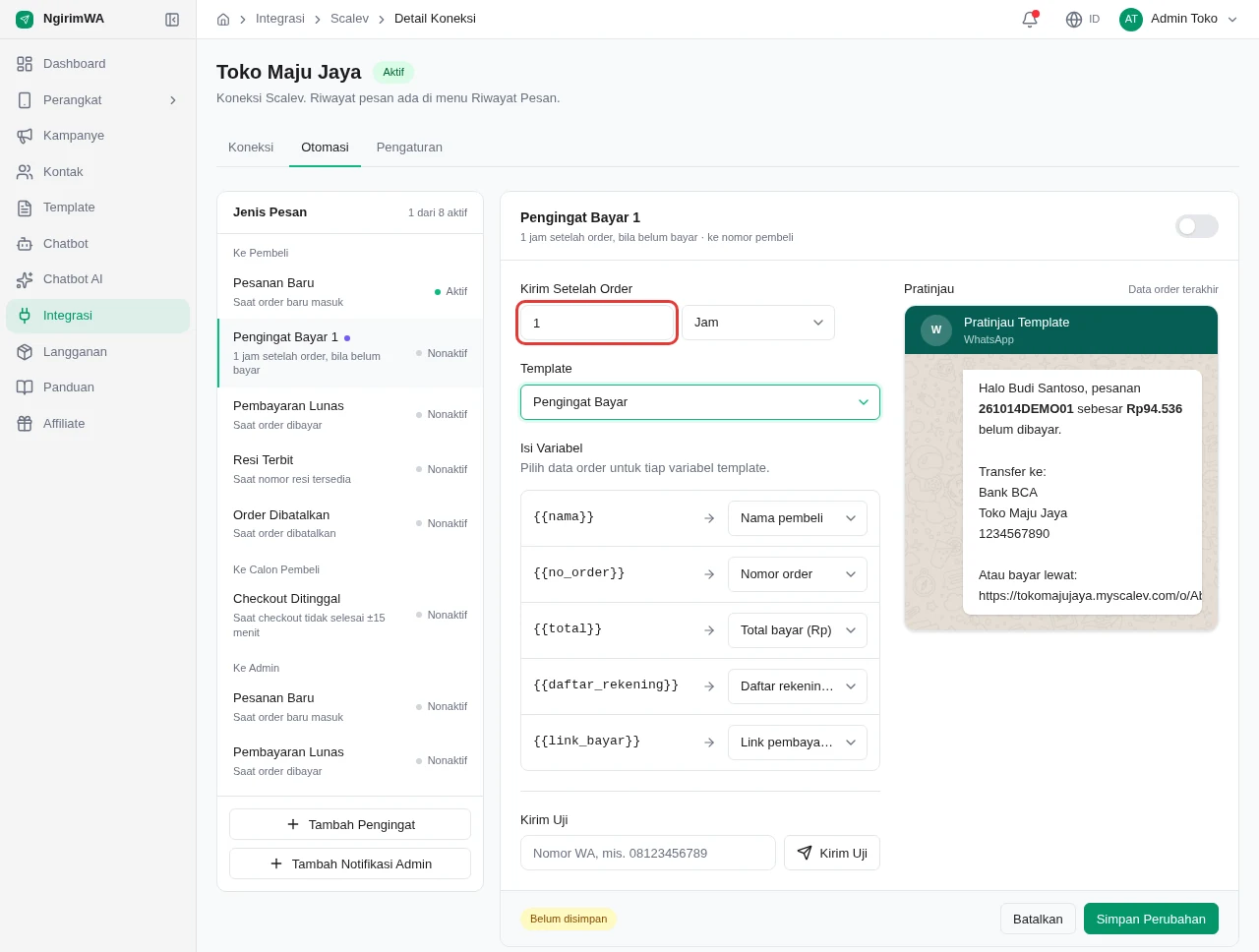Click the Batalkan button
The width and height of the screenshot is (1259, 952).
click(1038, 919)
